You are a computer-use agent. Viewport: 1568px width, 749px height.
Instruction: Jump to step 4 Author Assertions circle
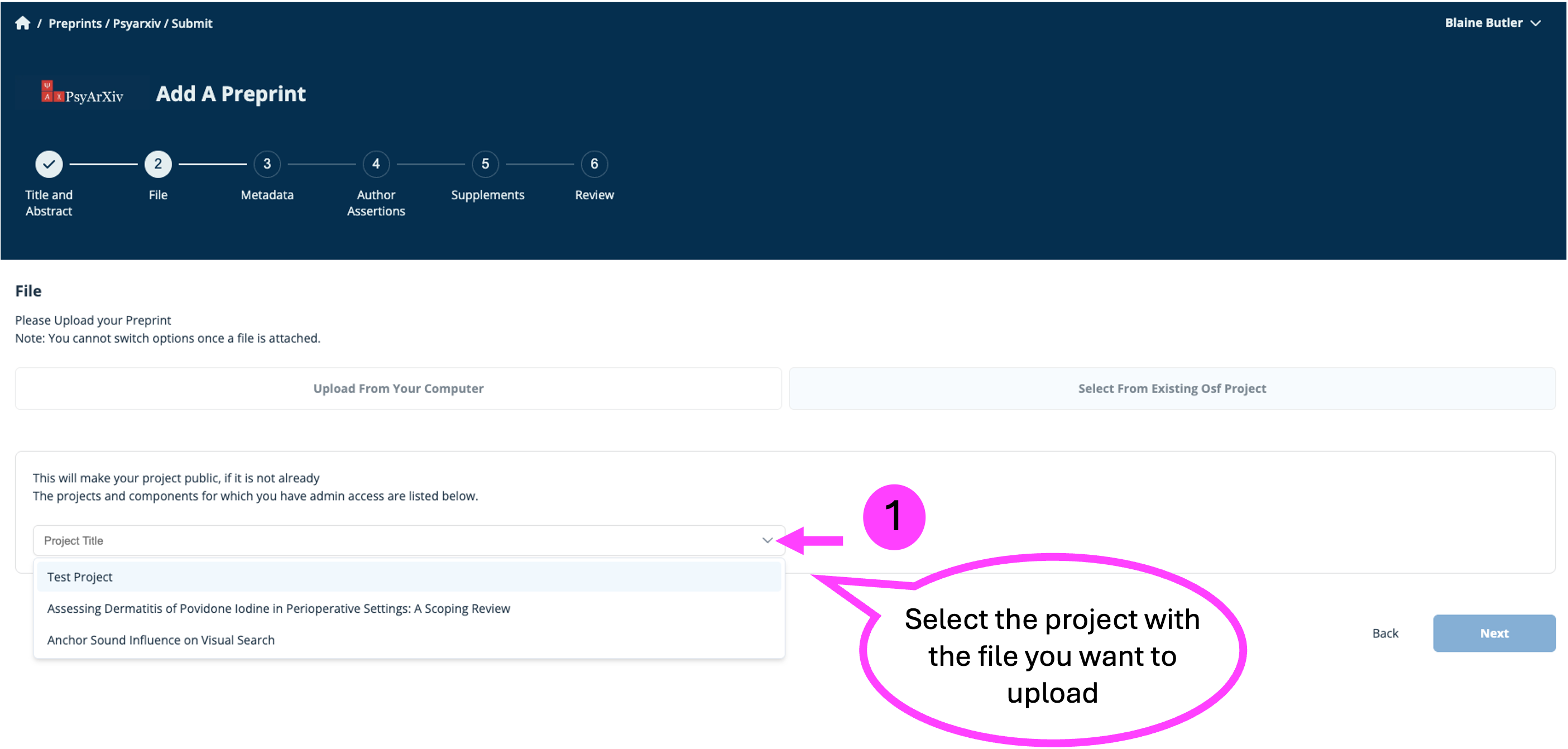coord(376,164)
